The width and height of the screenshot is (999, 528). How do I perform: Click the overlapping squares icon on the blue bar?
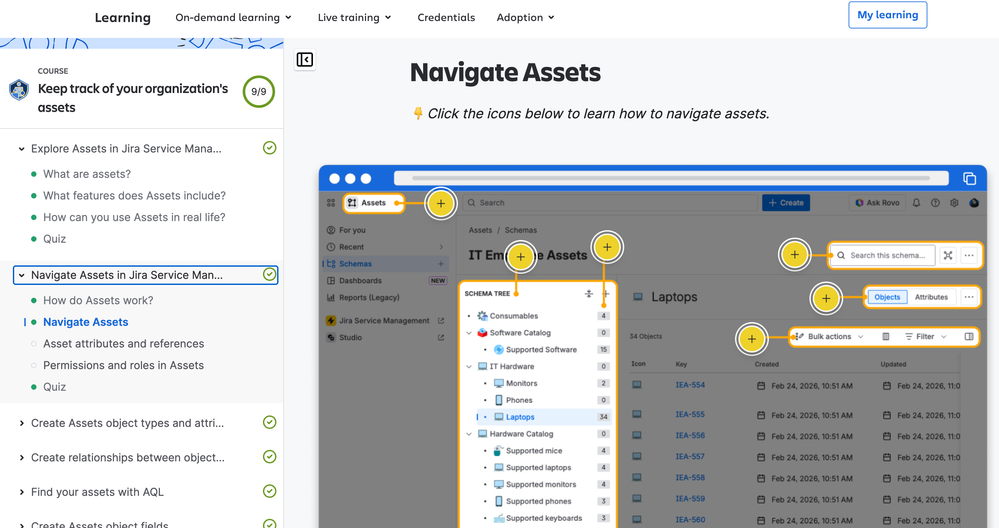click(x=969, y=178)
